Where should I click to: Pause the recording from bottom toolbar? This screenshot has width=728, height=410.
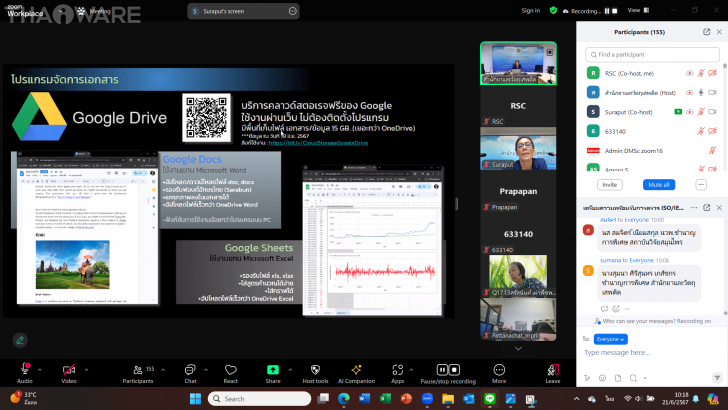pos(442,370)
